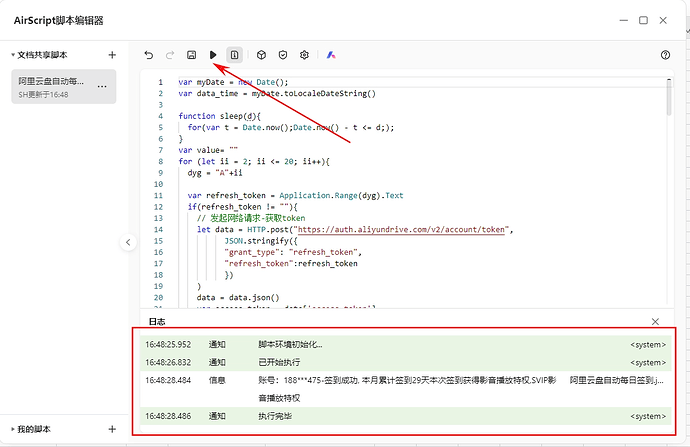Collapse the 文档共享脚本 section
The image size is (690, 447).
click(x=13, y=55)
